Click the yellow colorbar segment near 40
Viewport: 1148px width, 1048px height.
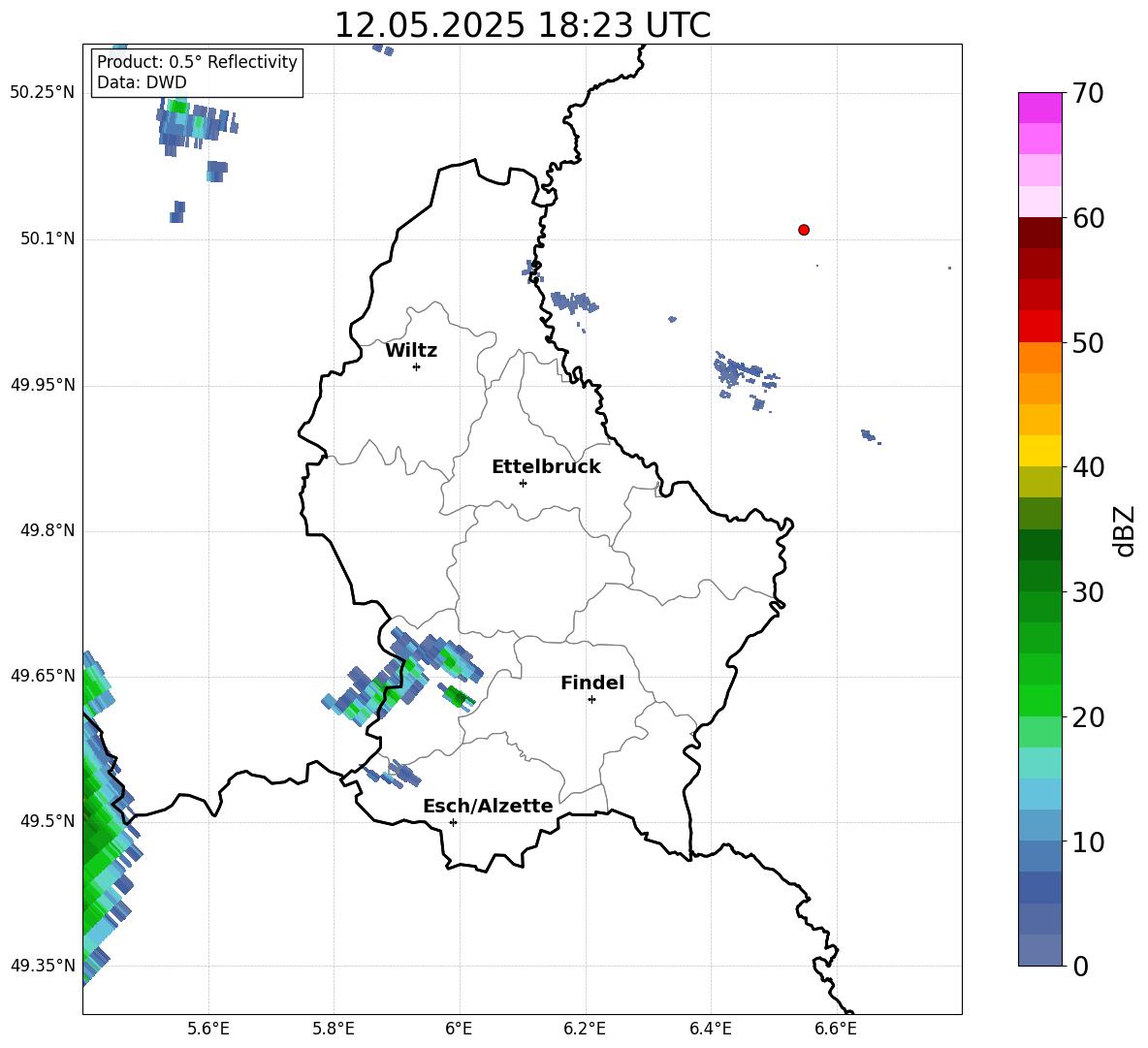pos(1040,451)
